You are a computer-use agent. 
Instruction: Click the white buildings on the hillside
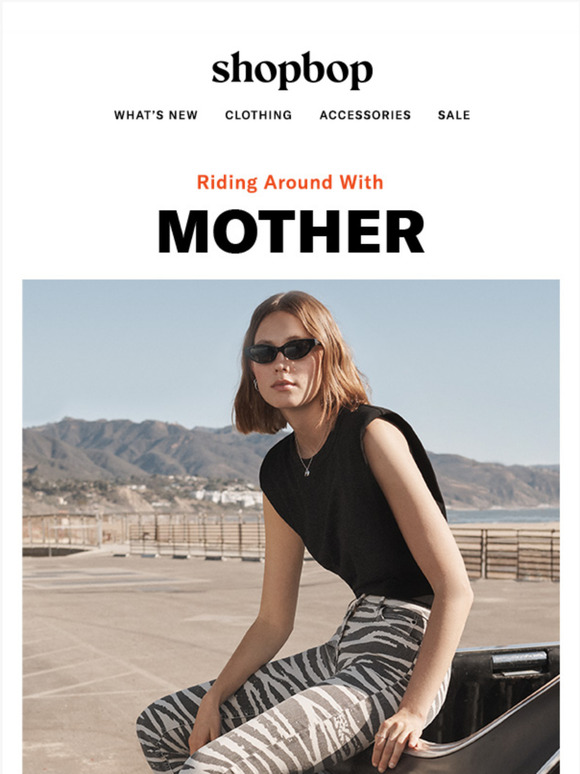tap(230, 496)
